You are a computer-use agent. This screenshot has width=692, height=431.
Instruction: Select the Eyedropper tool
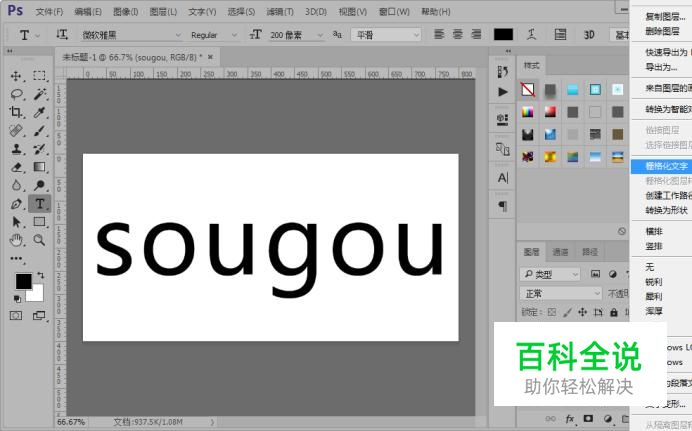(x=39, y=112)
